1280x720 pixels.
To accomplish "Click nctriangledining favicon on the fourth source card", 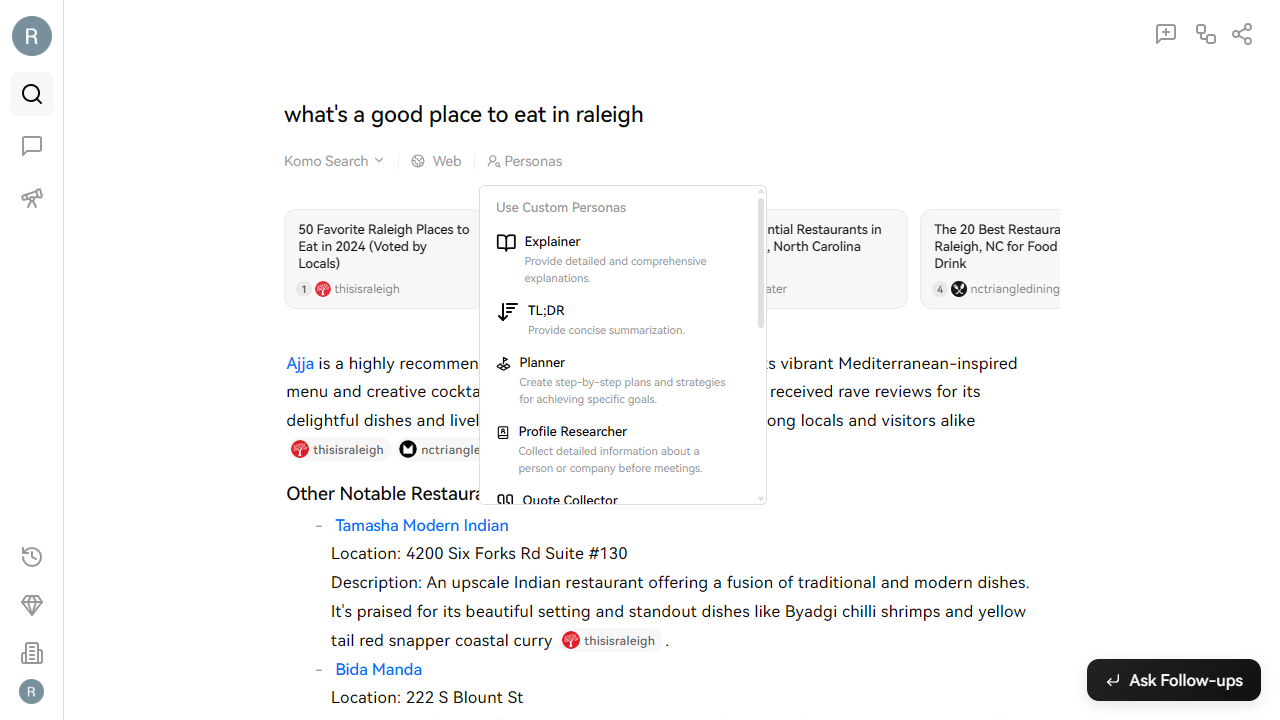I will tap(959, 289).
